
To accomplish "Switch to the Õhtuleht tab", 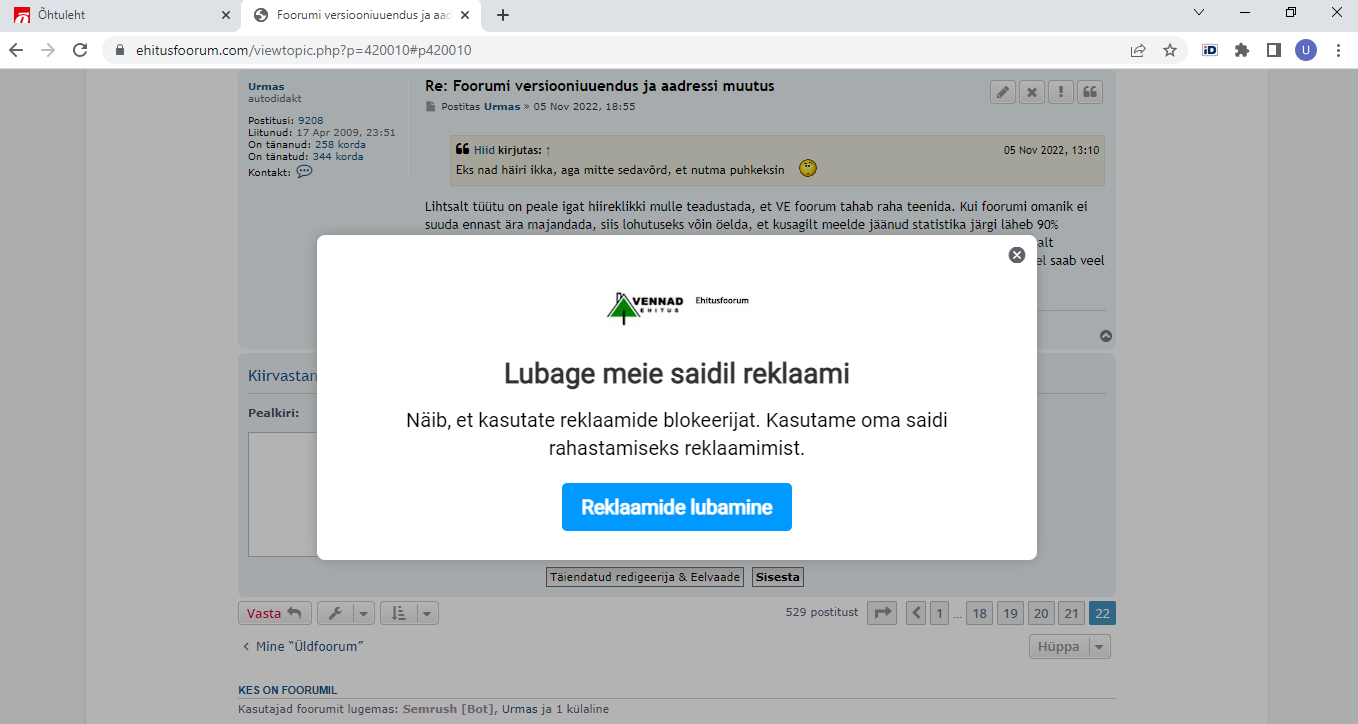I will [120, 15].
